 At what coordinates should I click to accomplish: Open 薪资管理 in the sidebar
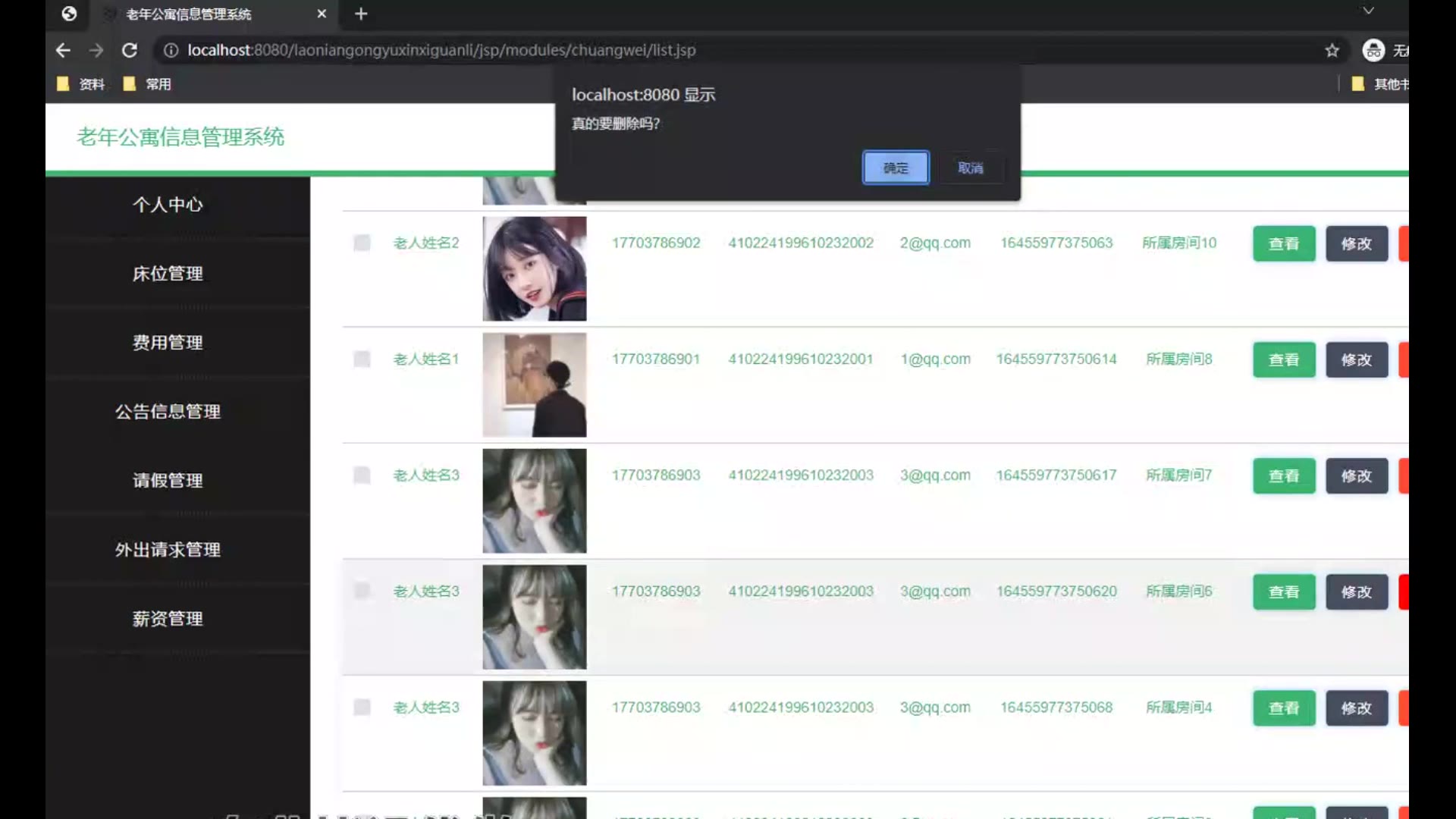[x=168, y=619]
